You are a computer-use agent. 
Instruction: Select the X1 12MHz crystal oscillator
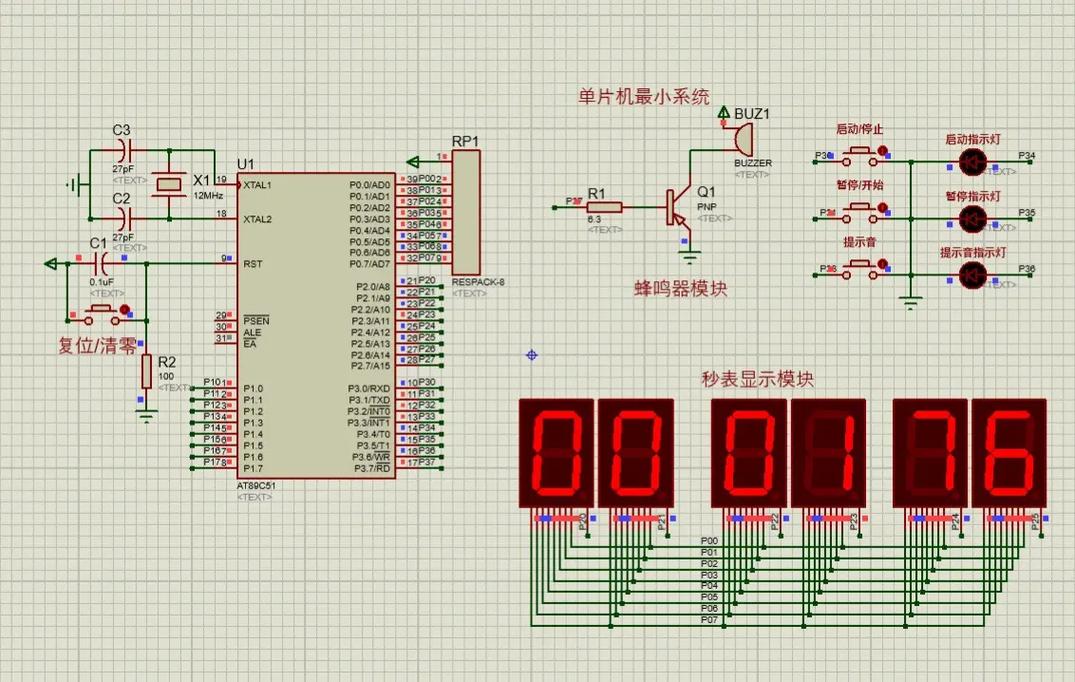click(167, 185)
